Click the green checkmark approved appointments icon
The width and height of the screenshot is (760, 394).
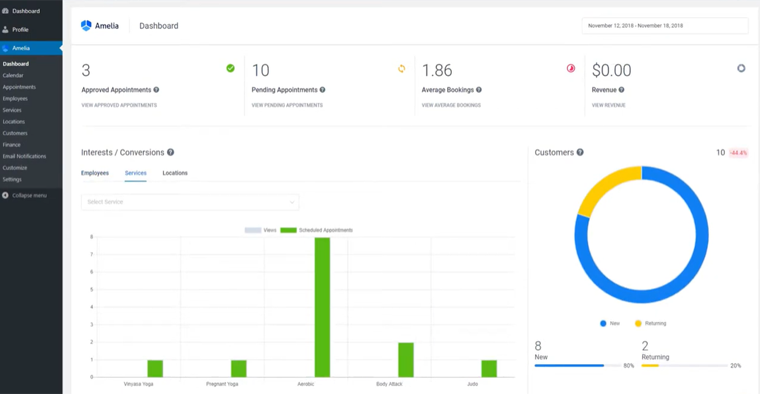231,68
